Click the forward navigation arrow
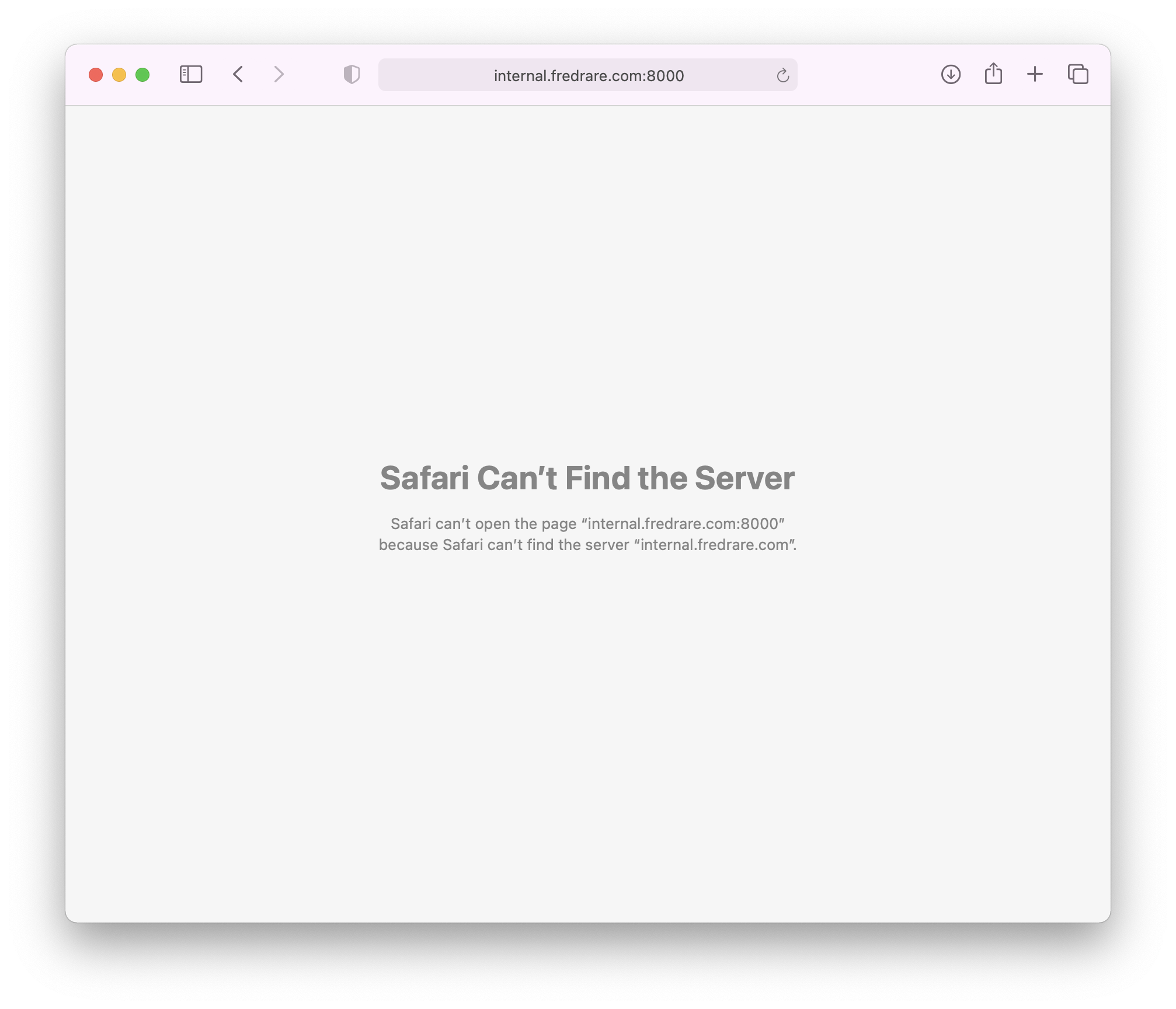The width and height of the screenshot is (1176, 1009). (279, 75)
